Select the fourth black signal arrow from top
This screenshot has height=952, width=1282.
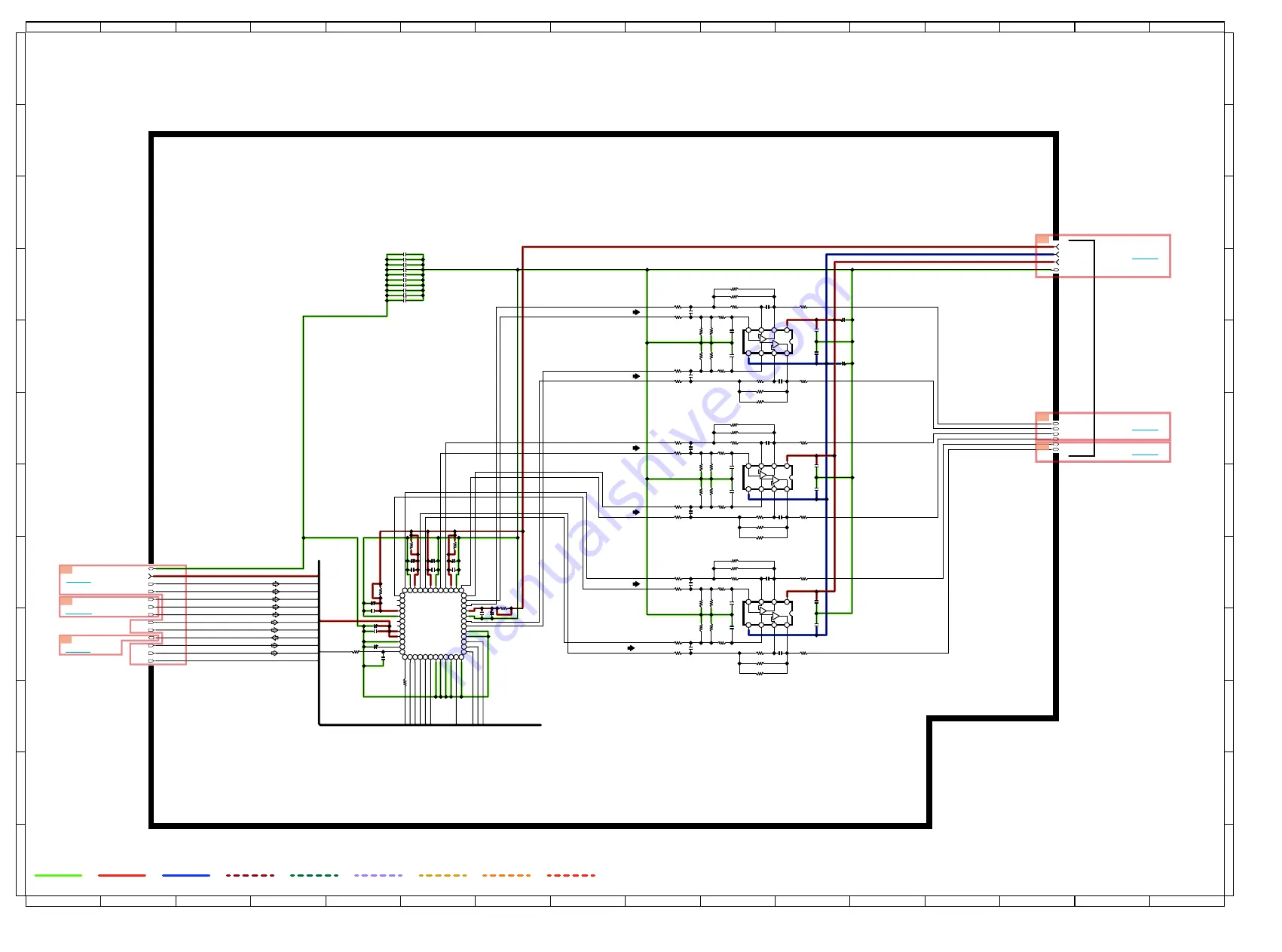[x=636, y=512]
